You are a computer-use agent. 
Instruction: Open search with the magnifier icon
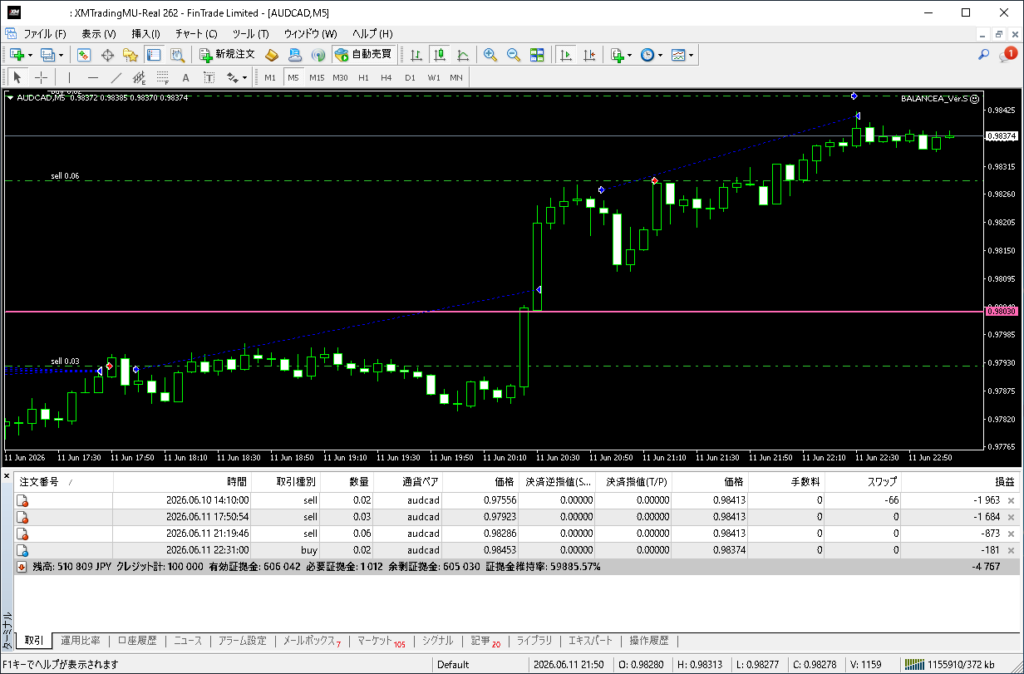[x=984, y=55]
